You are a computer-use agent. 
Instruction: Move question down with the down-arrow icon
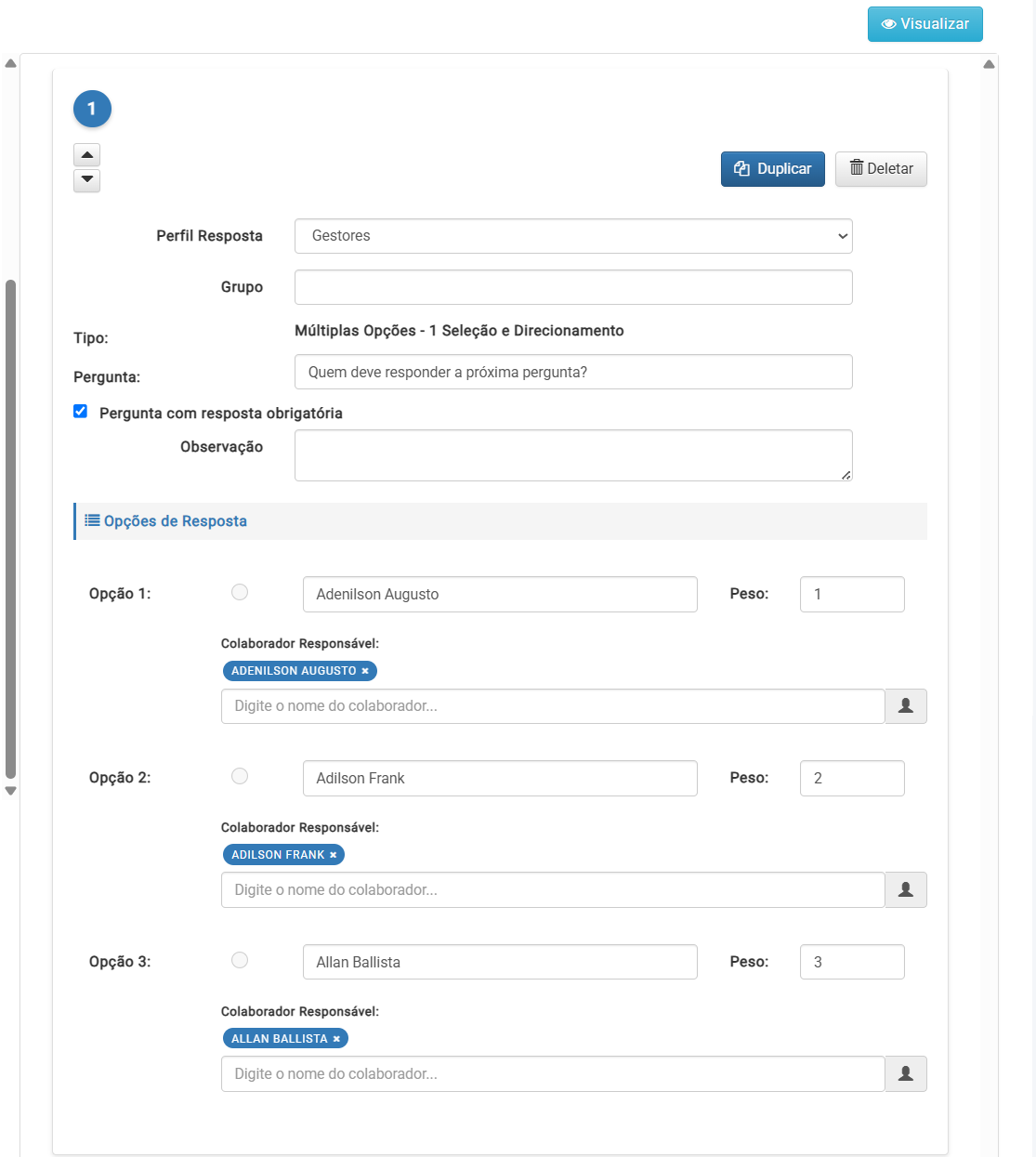(86, 179)
